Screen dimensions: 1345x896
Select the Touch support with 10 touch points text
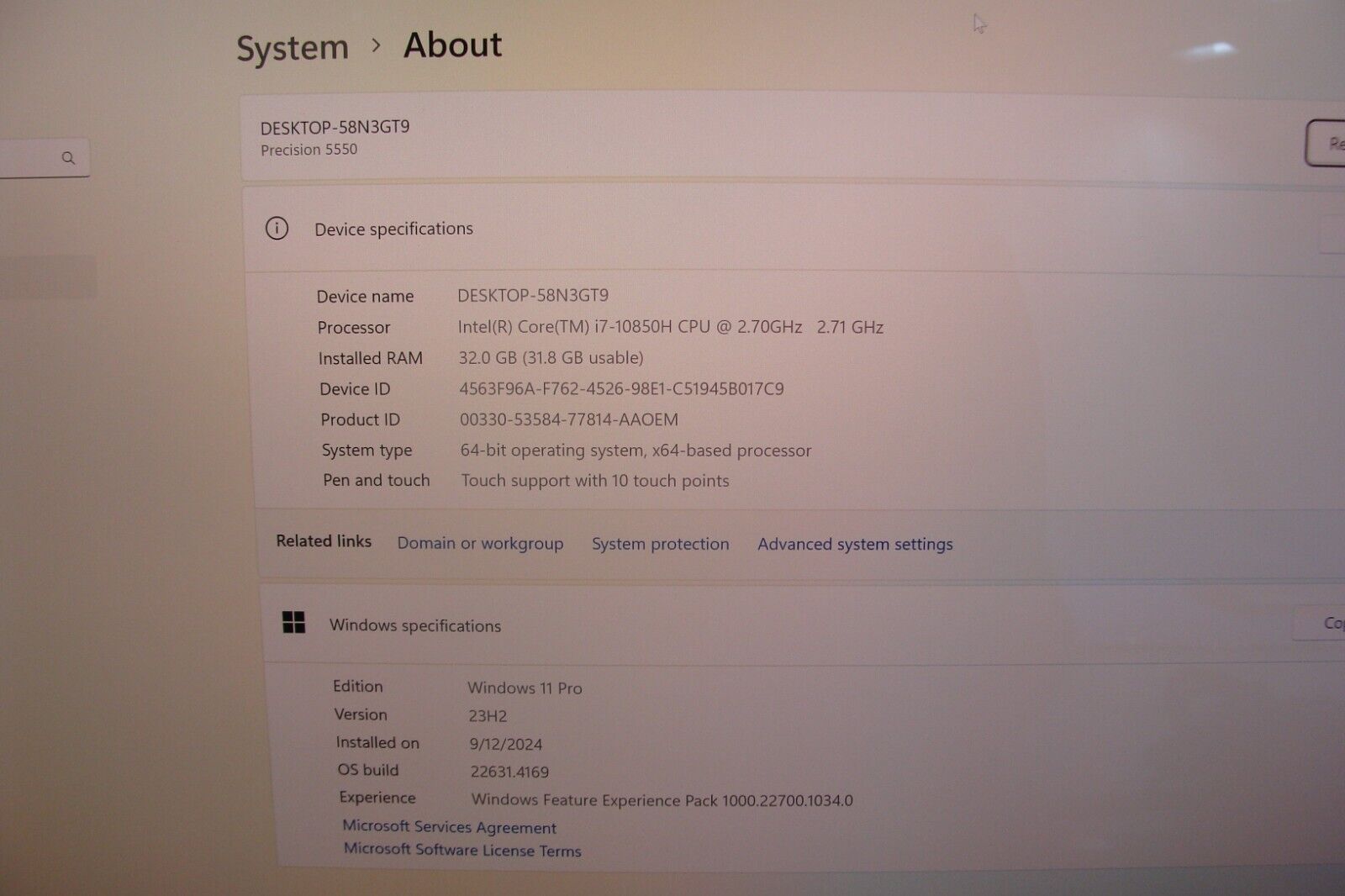[x=594, y=481]
